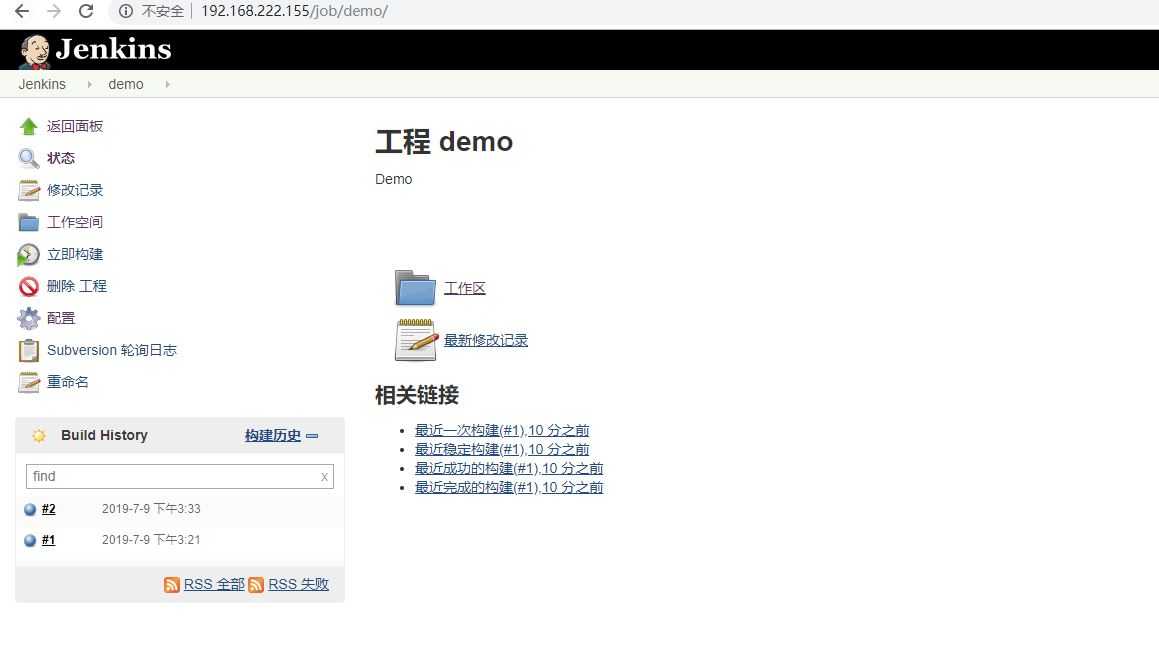Click the sun weather icon in Build History

(38, 435)
